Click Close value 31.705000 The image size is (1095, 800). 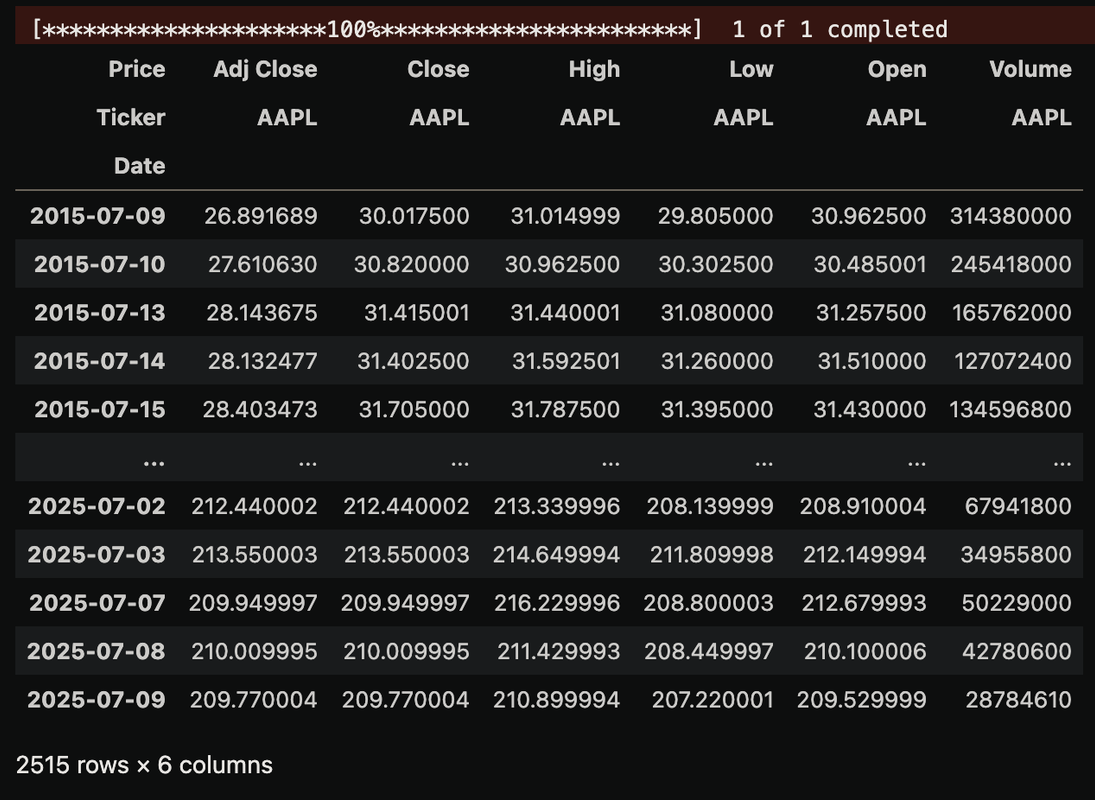pyautogui.click(x=414, y=409)
